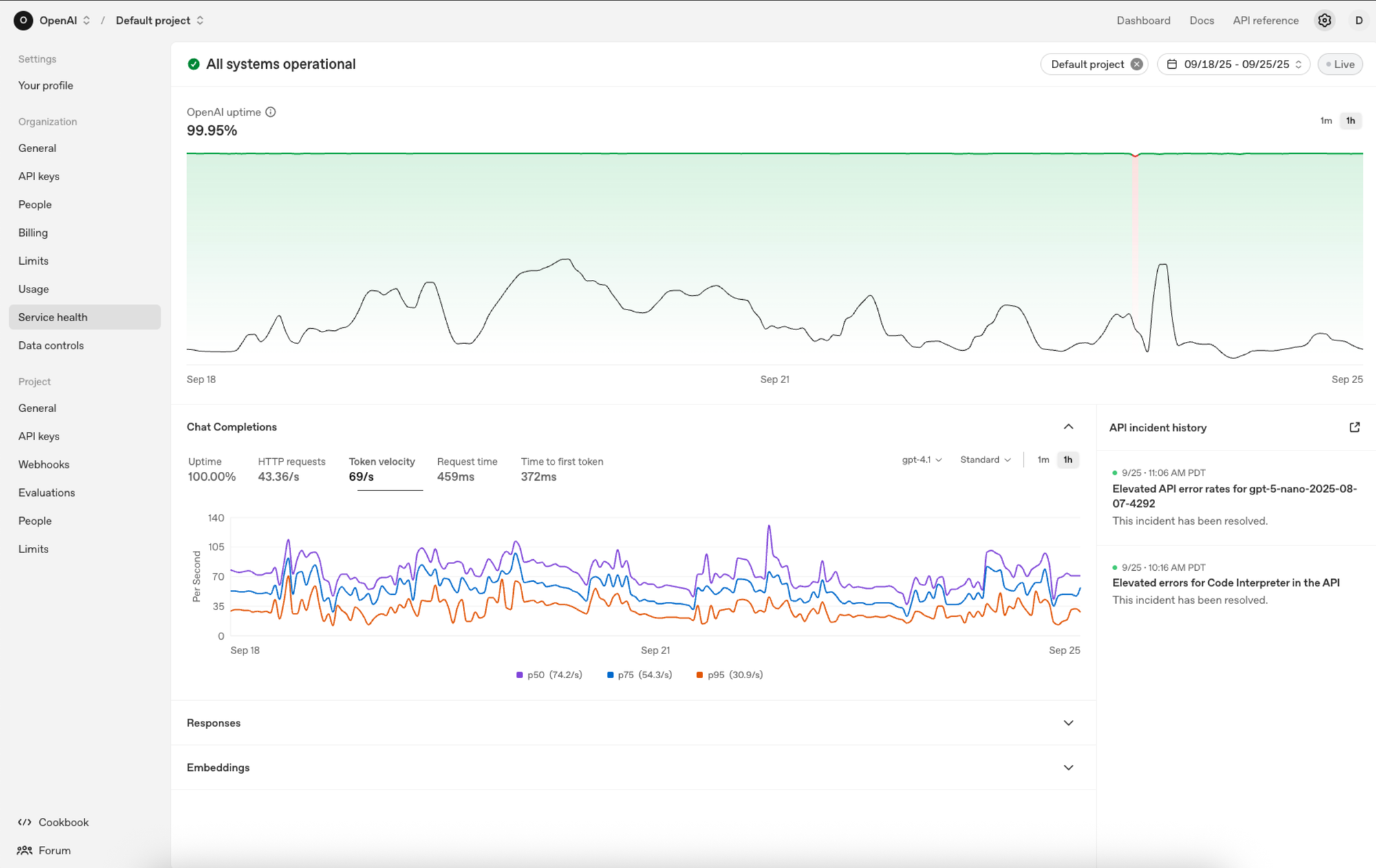The image size is (1376, 868).
Task: Click the Cookbook icon at sidebar bottom
Action: pyautogui.click(x=25, y=822)
